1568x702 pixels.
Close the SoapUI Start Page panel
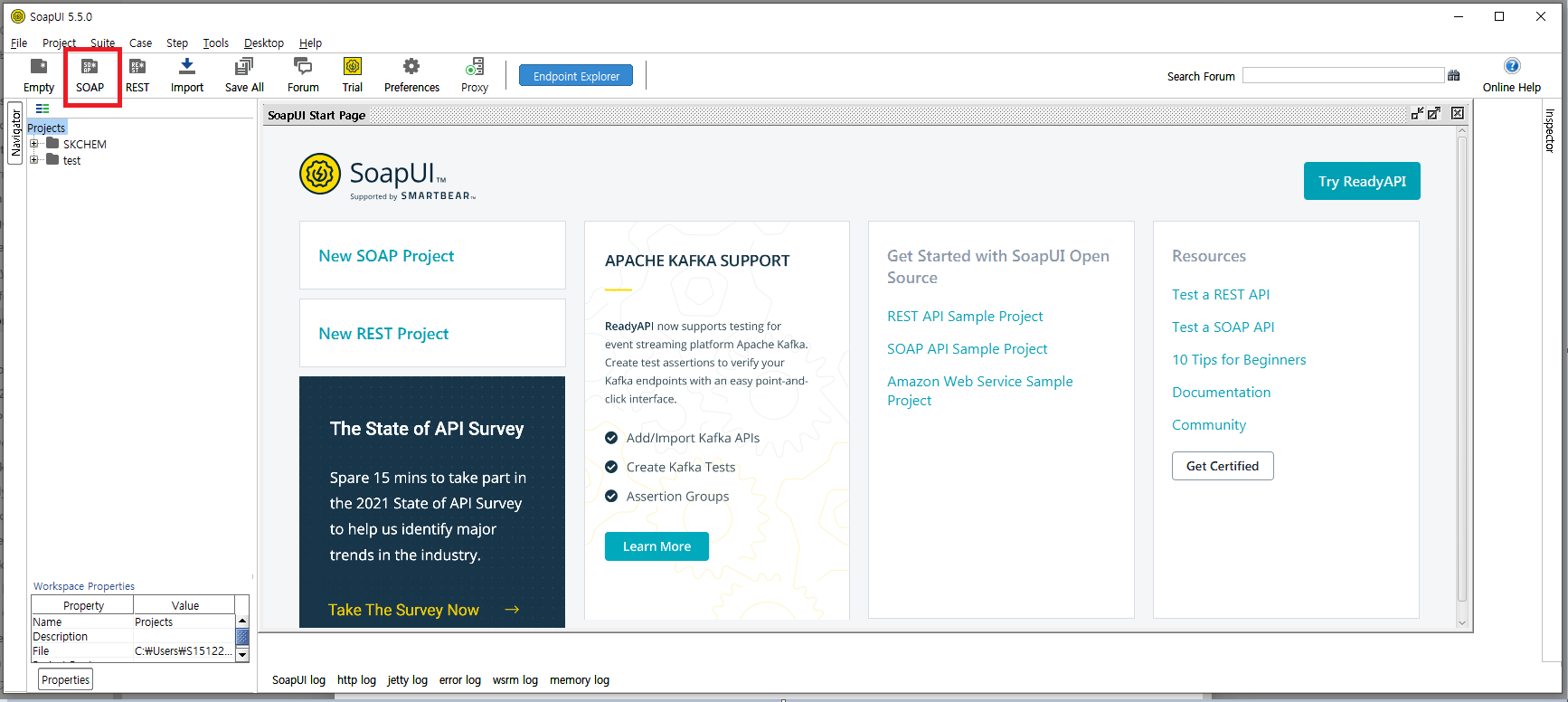pos(1458,113)
